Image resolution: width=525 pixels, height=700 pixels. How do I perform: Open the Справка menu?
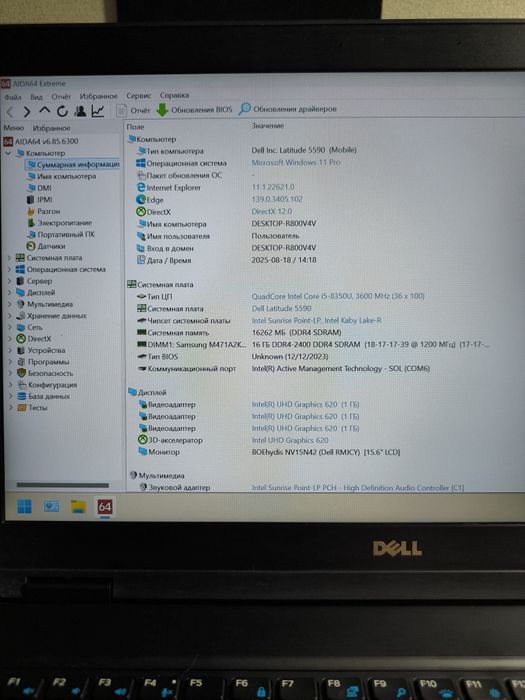tap(175, 95)
